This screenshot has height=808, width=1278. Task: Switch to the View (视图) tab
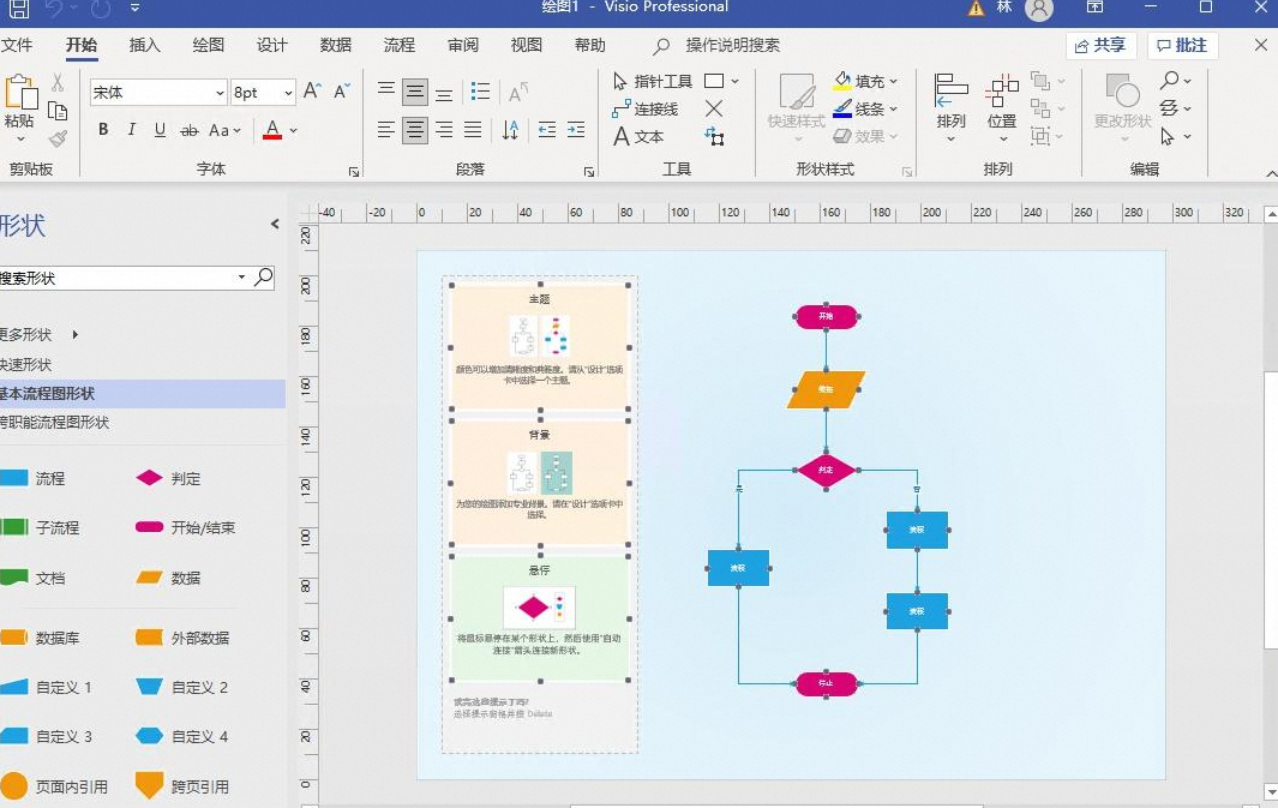(x=526, y=45)
